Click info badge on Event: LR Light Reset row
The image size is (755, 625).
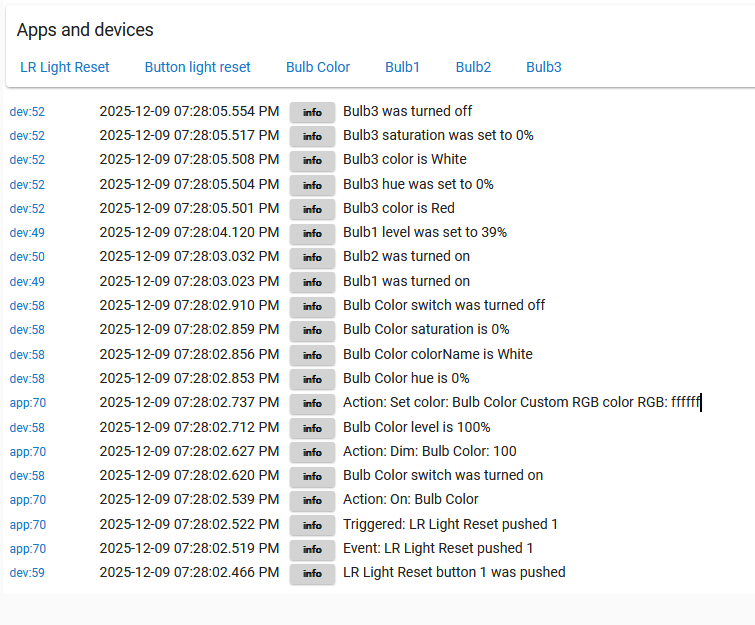[x=312, y=549]
